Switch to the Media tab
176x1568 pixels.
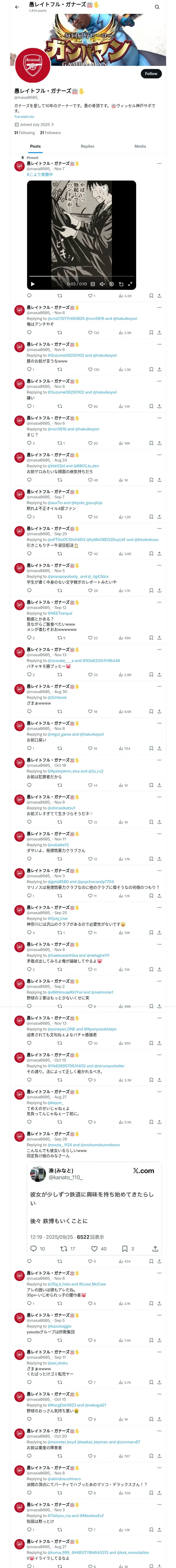[x=140, y=146]
